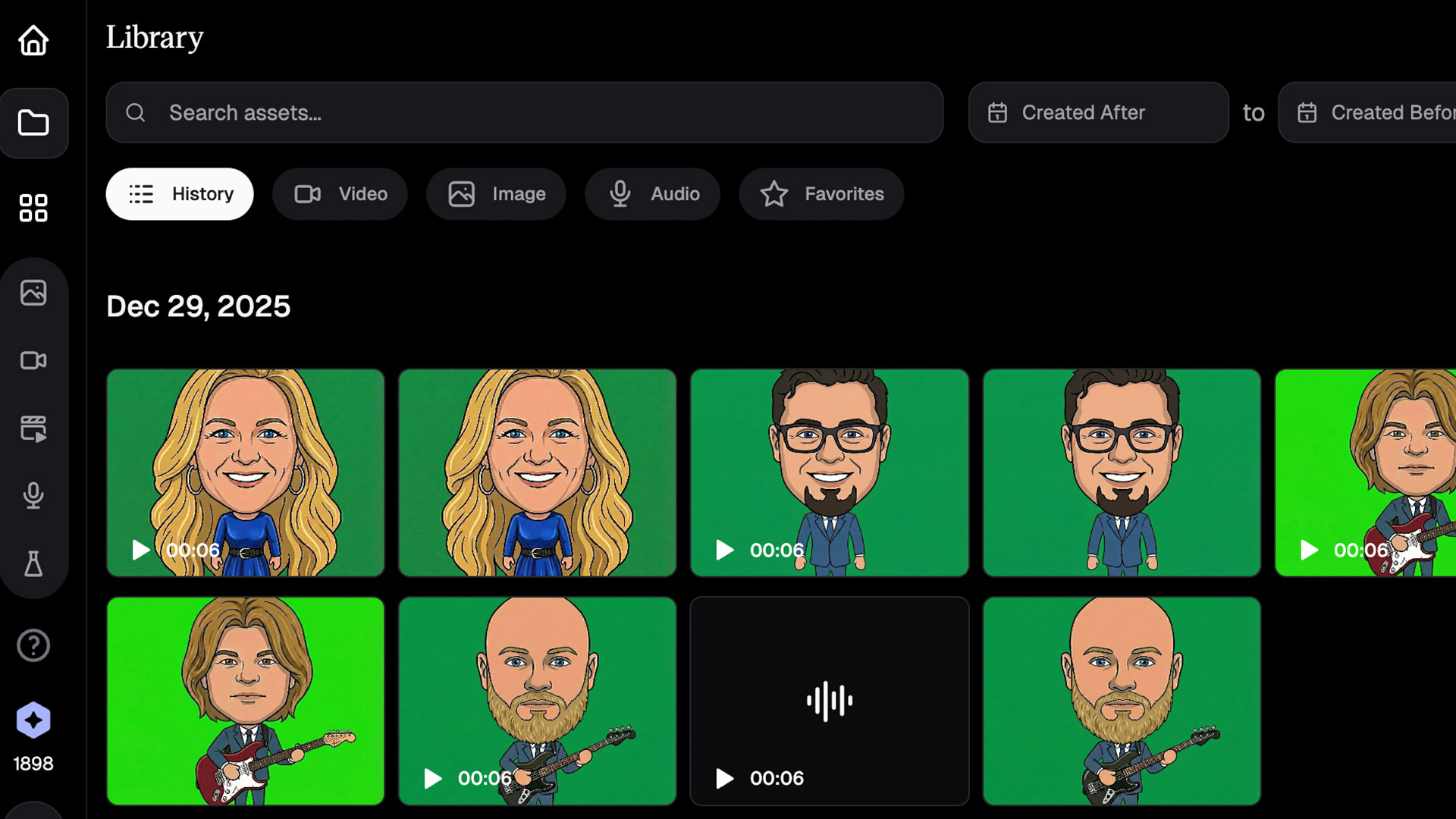Screen dimensions: 1456x819
Task: Select the Dec 29, 2025 date heading
Action: click(x=198, y=306)
